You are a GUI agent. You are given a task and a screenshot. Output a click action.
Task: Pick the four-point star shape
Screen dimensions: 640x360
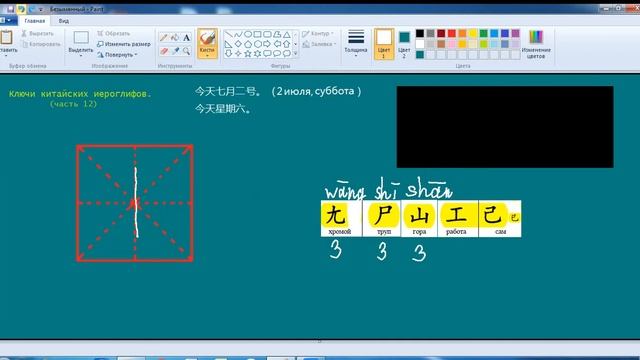point(238,53)
